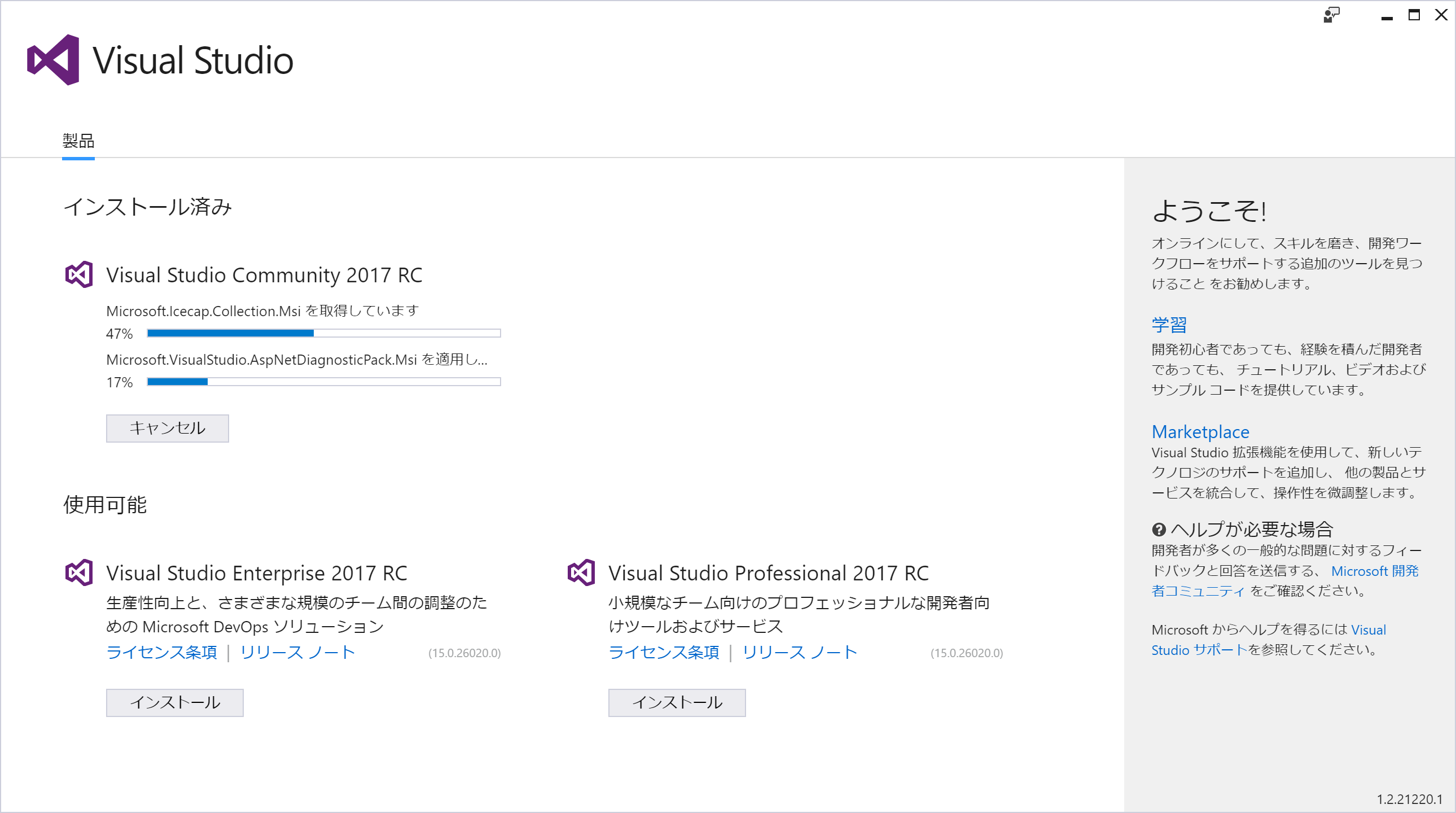This screenshot has height=813, width=1456.
Task: Maximize the installer window
Action: [1414, 15]
